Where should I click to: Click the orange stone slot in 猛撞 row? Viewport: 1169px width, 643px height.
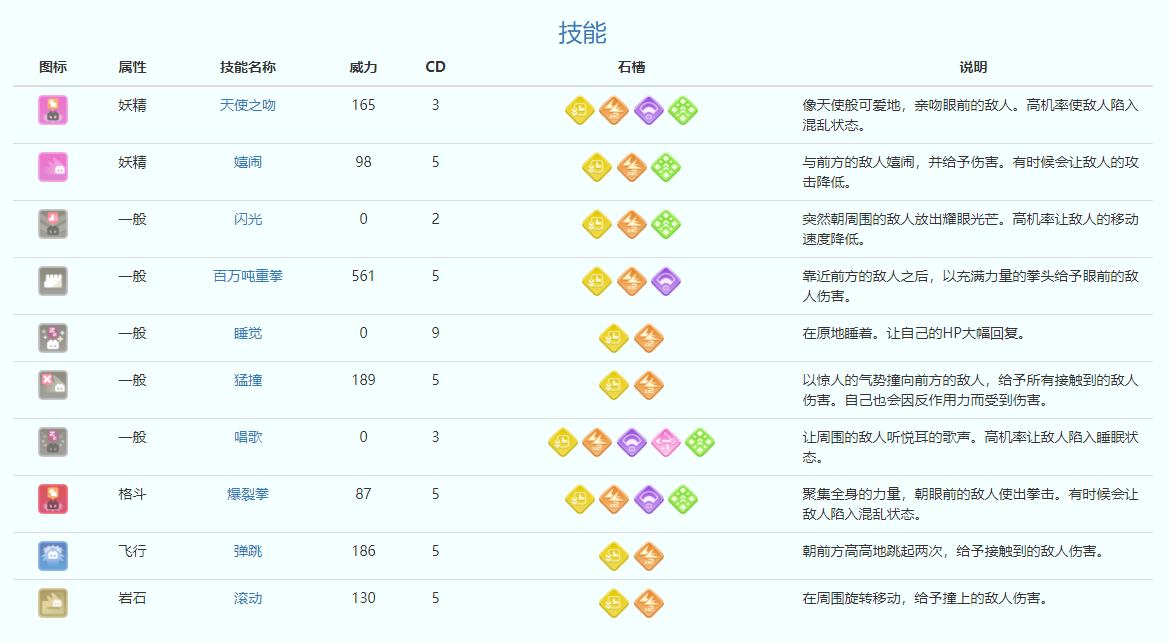point(649,385)
